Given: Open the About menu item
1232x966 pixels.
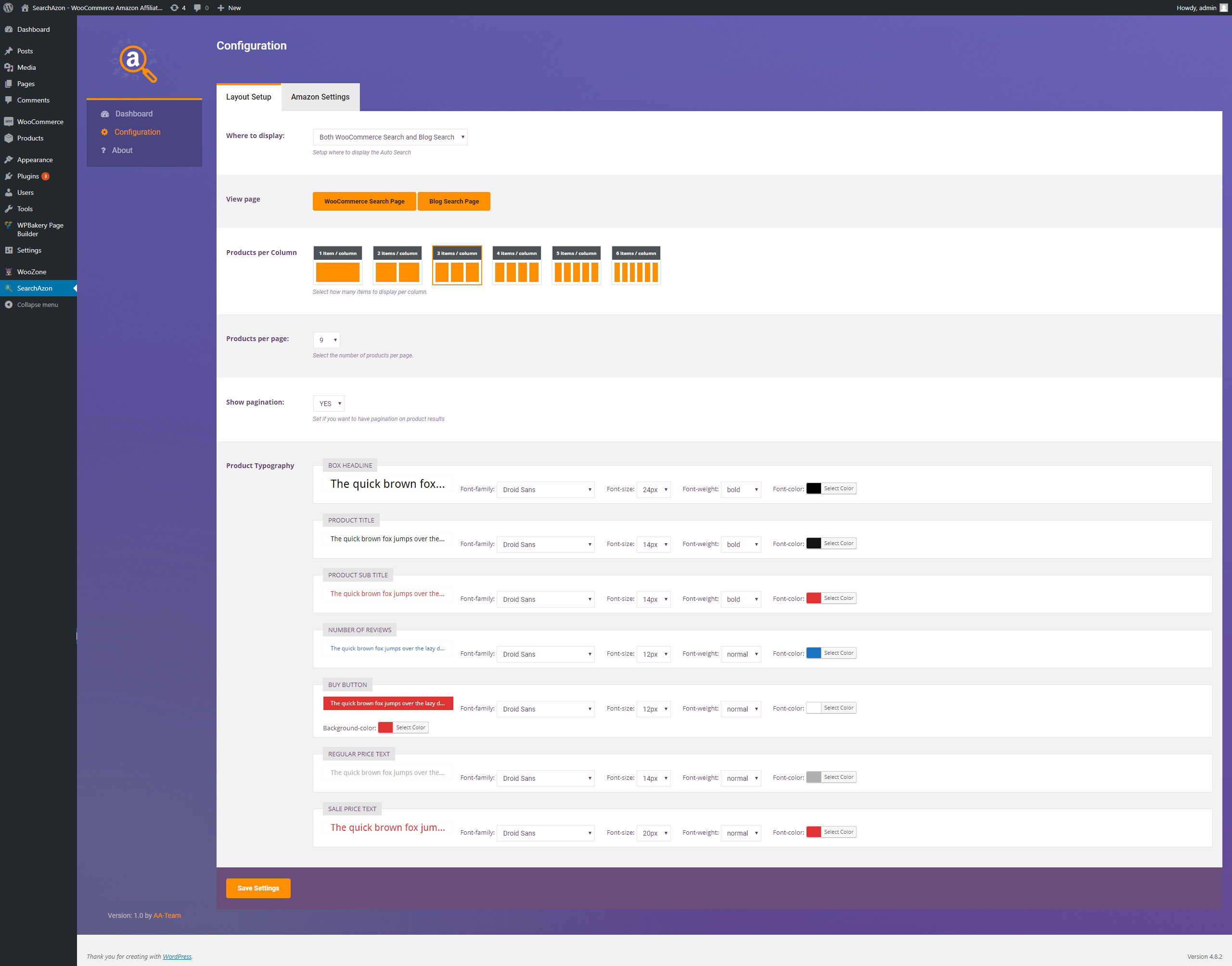Looking at the screenshot, I should [122, 150].
